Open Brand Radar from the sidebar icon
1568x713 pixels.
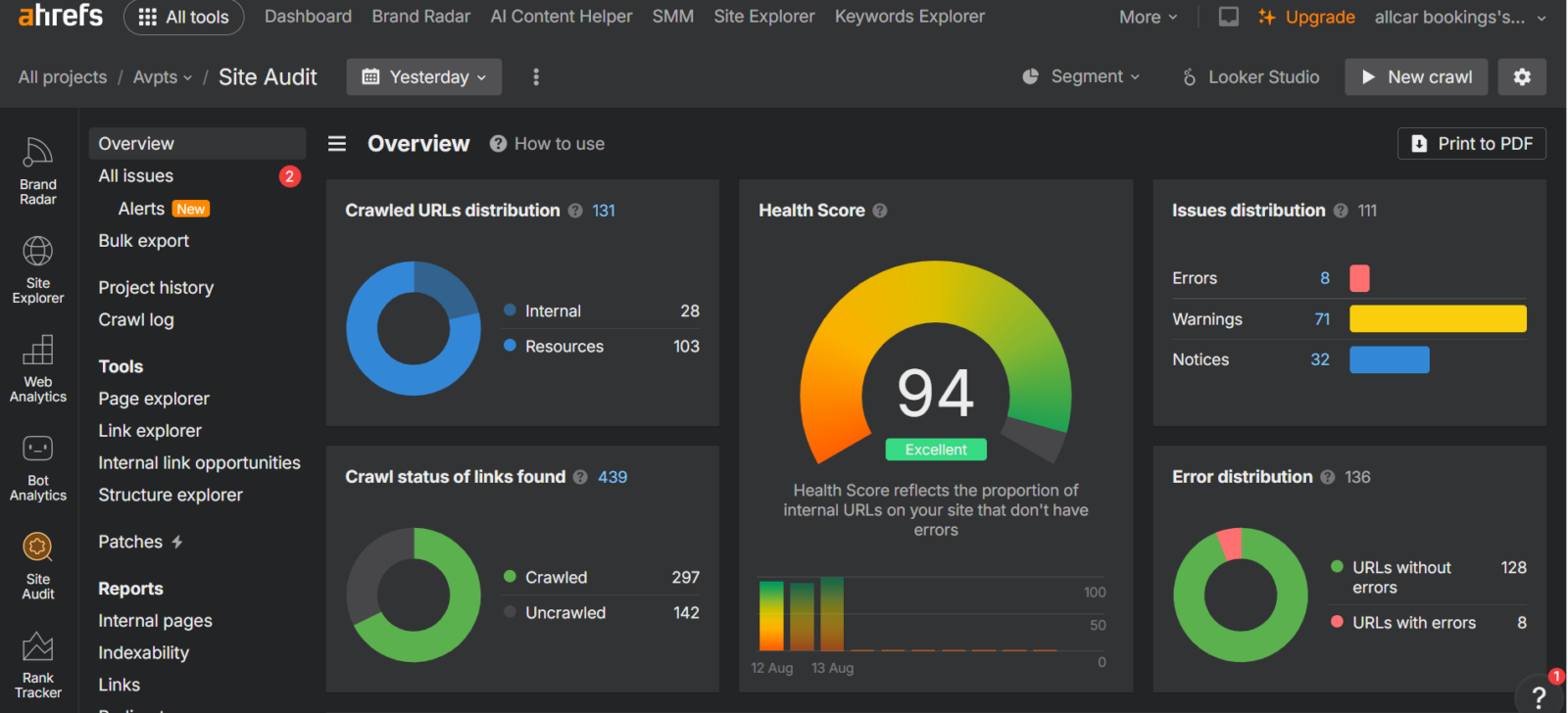(x=38, y=169)
